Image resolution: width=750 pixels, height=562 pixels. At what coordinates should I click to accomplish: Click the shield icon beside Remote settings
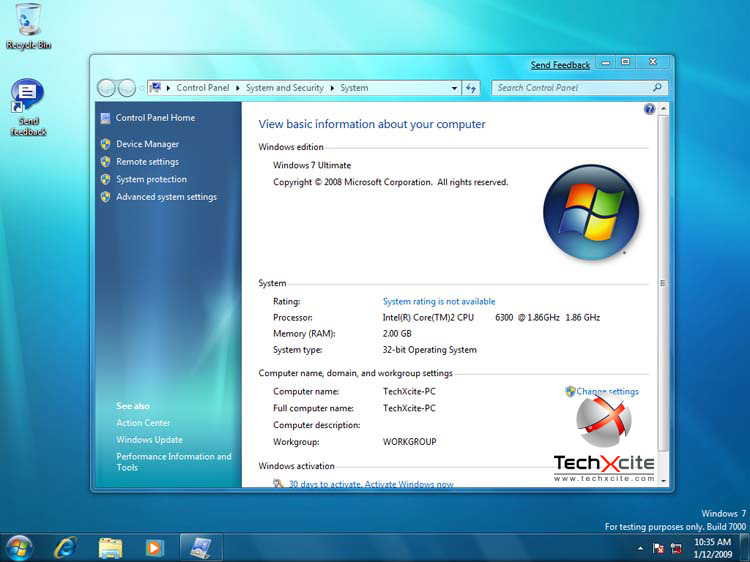click(x=105, y=162)
